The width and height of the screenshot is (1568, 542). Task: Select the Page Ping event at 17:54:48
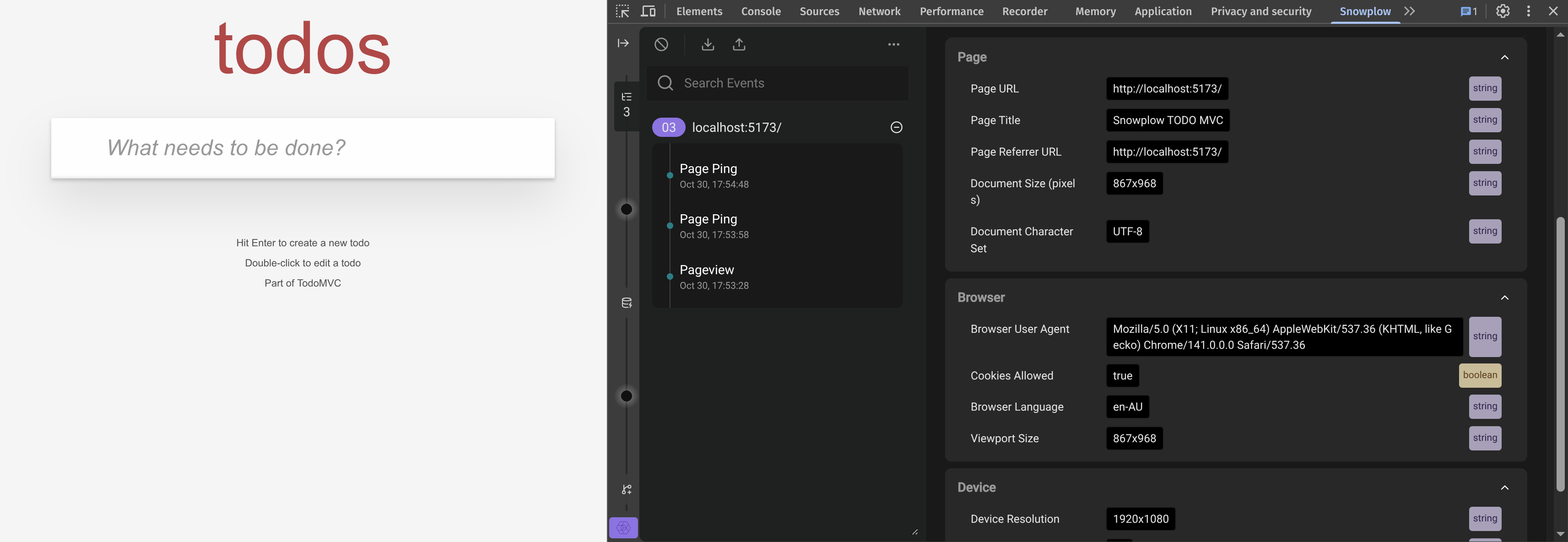pyautogui.click(x=708, y=175)
